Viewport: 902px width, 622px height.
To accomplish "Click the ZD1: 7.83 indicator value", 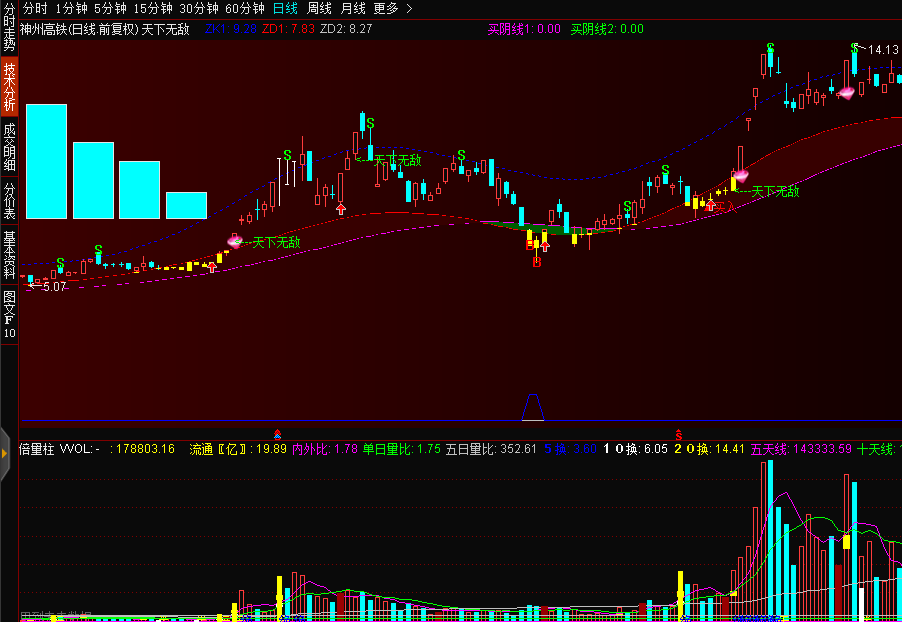I will coord(288,29).
